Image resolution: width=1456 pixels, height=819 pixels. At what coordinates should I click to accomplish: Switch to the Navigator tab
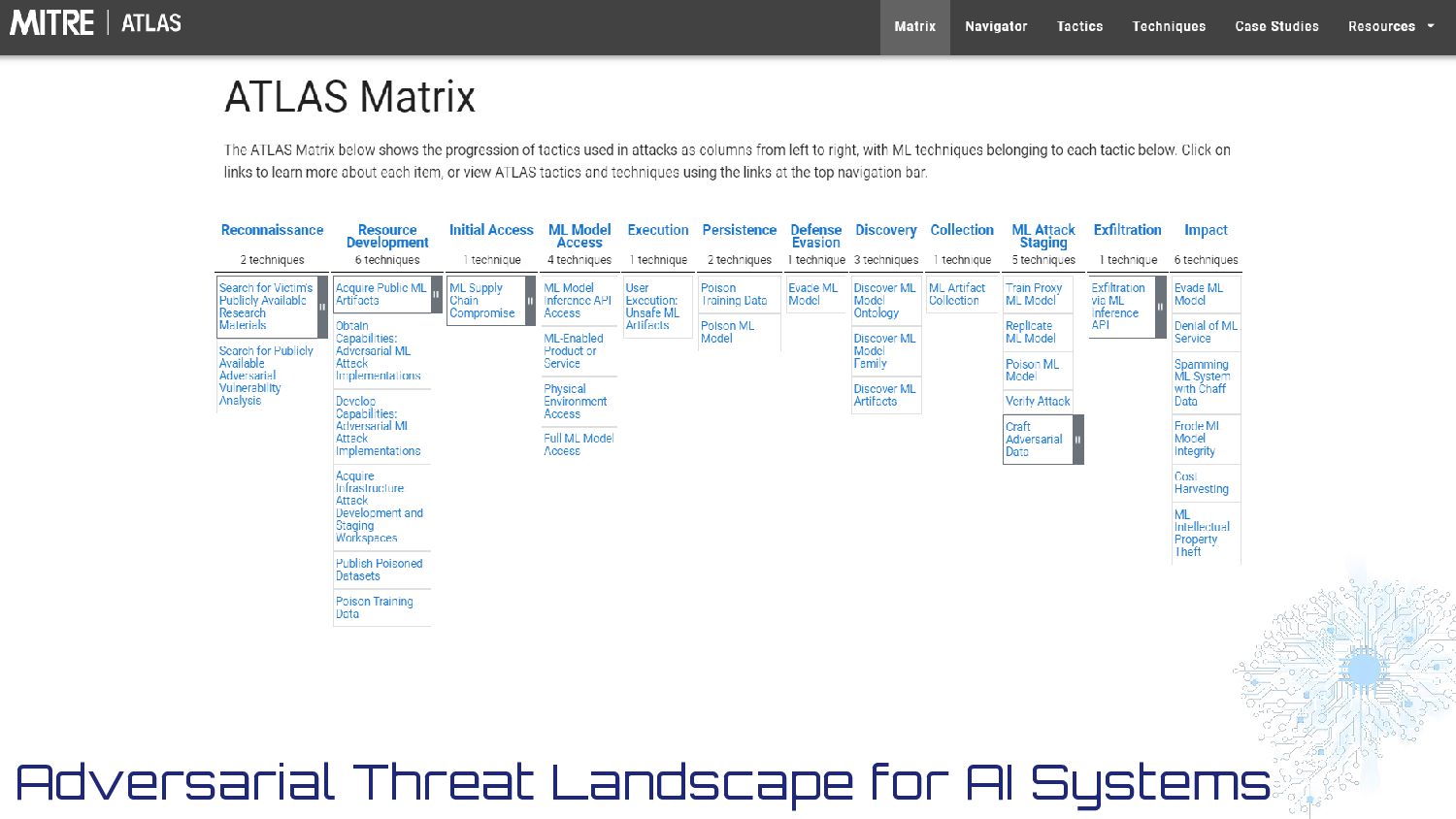tap(996, 27)
